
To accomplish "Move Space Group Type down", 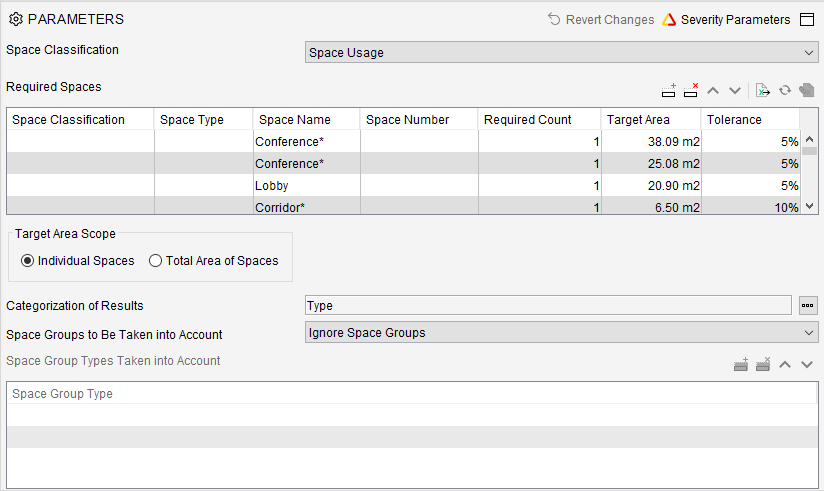I will (807, 364).
